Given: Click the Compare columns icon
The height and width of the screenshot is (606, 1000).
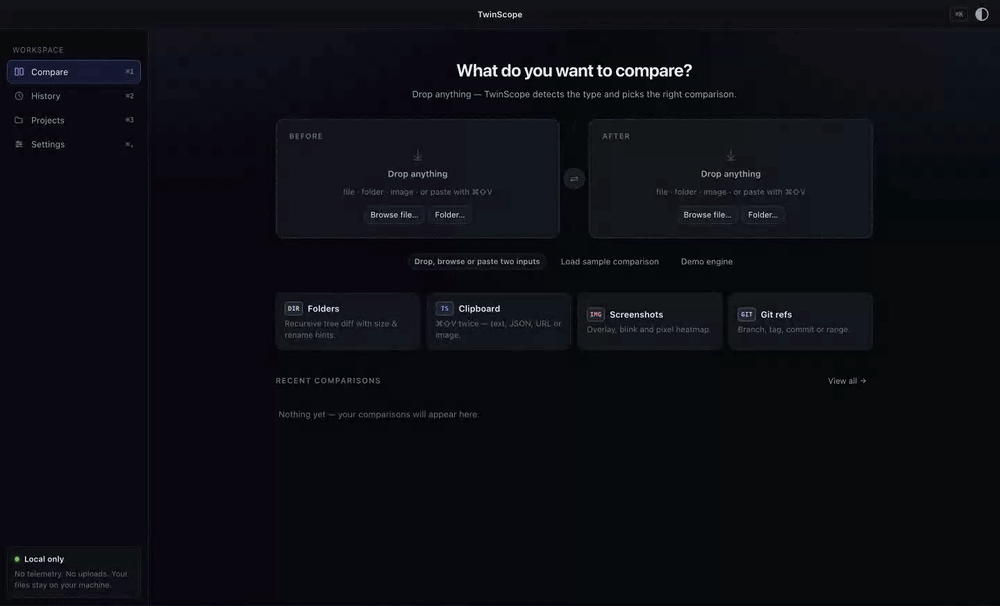Looking at the screenshot, I should [19, 72].
